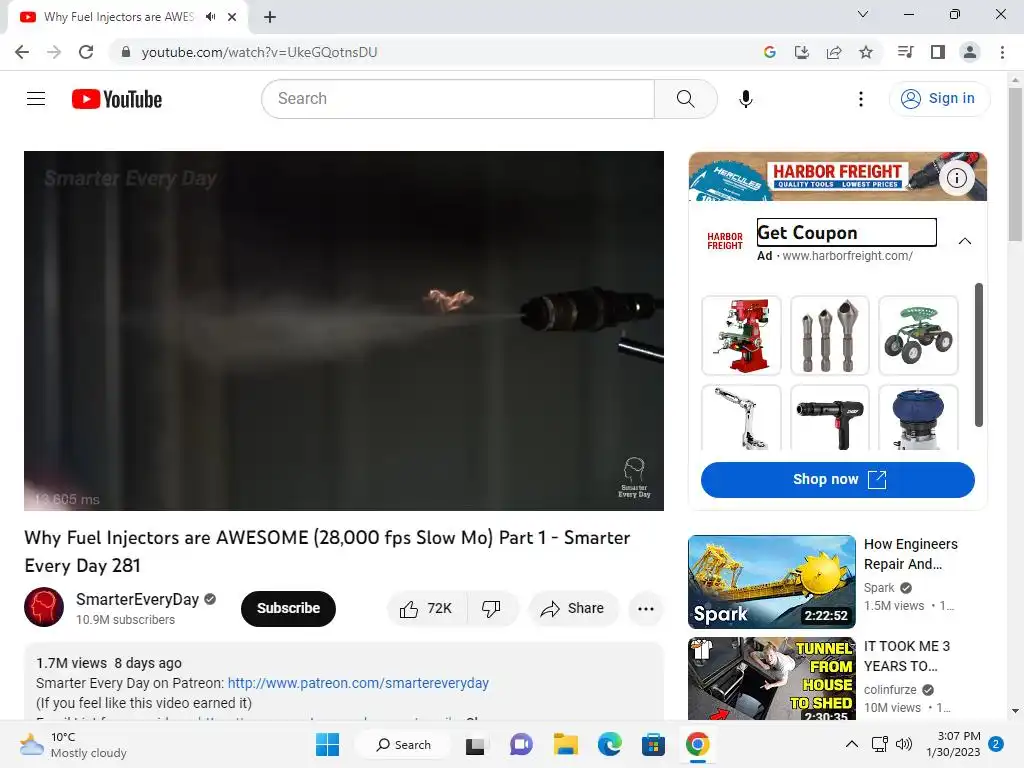Go back with browser back arrow
The image size is (1024, 768).
coord(22,52)
